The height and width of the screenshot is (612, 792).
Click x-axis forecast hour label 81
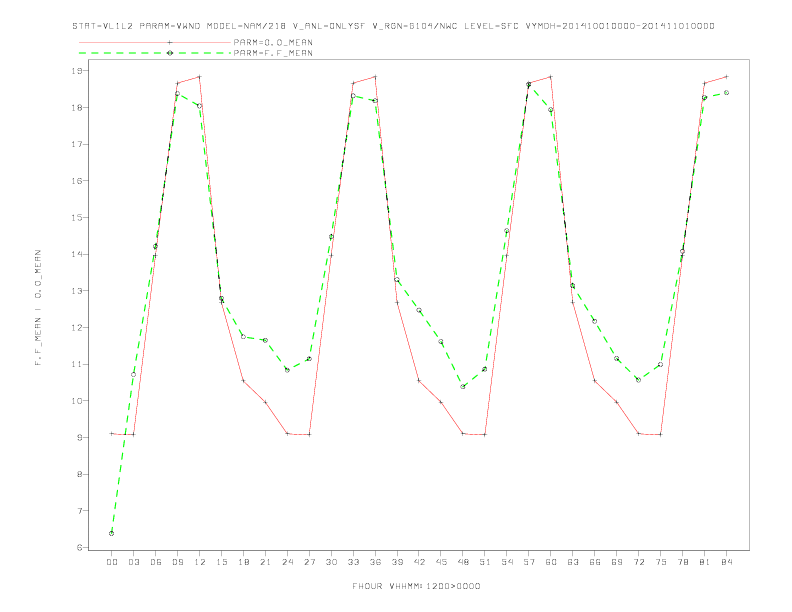705,562
